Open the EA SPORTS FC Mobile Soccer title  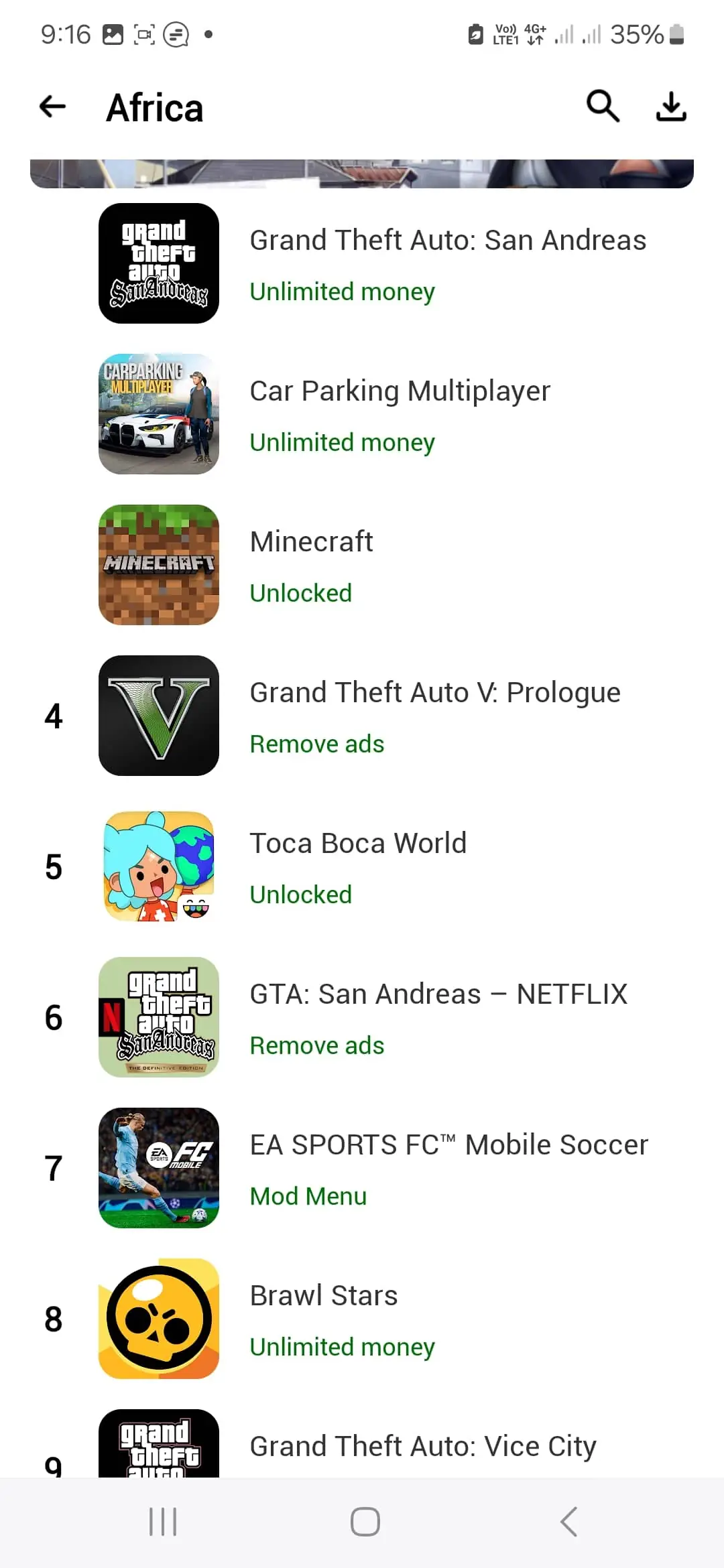(449, 1145)
